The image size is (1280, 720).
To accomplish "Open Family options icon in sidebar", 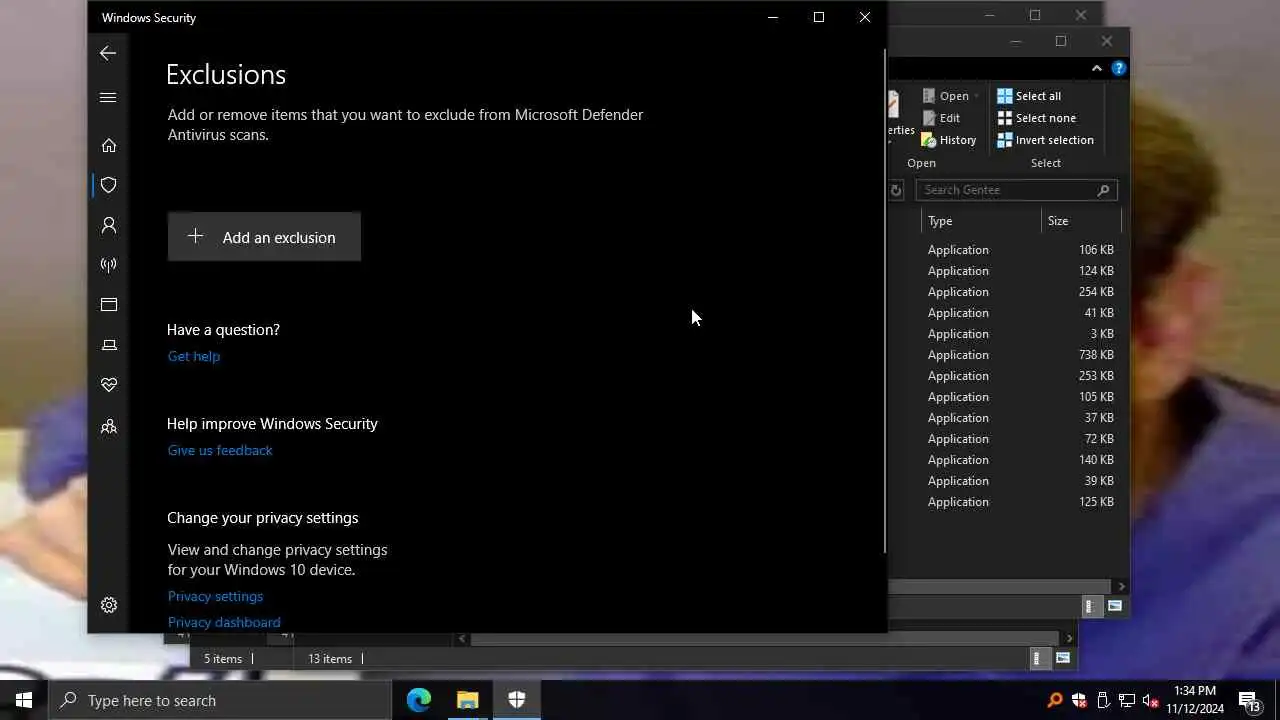I will (x=109, y=427).
